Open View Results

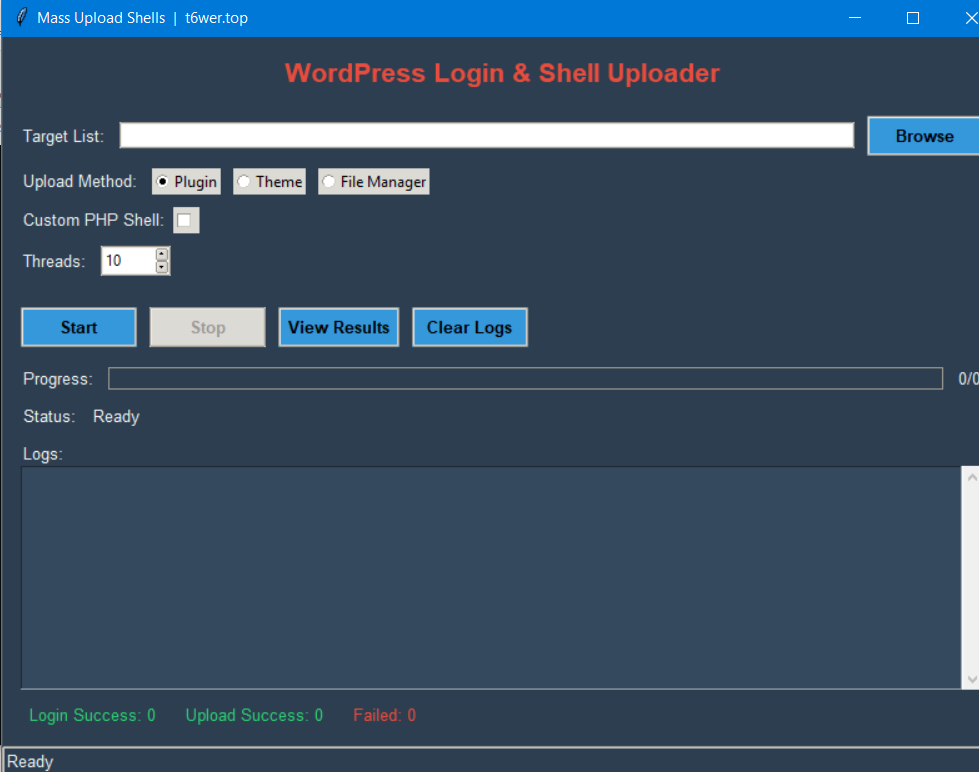click(338, 327)
